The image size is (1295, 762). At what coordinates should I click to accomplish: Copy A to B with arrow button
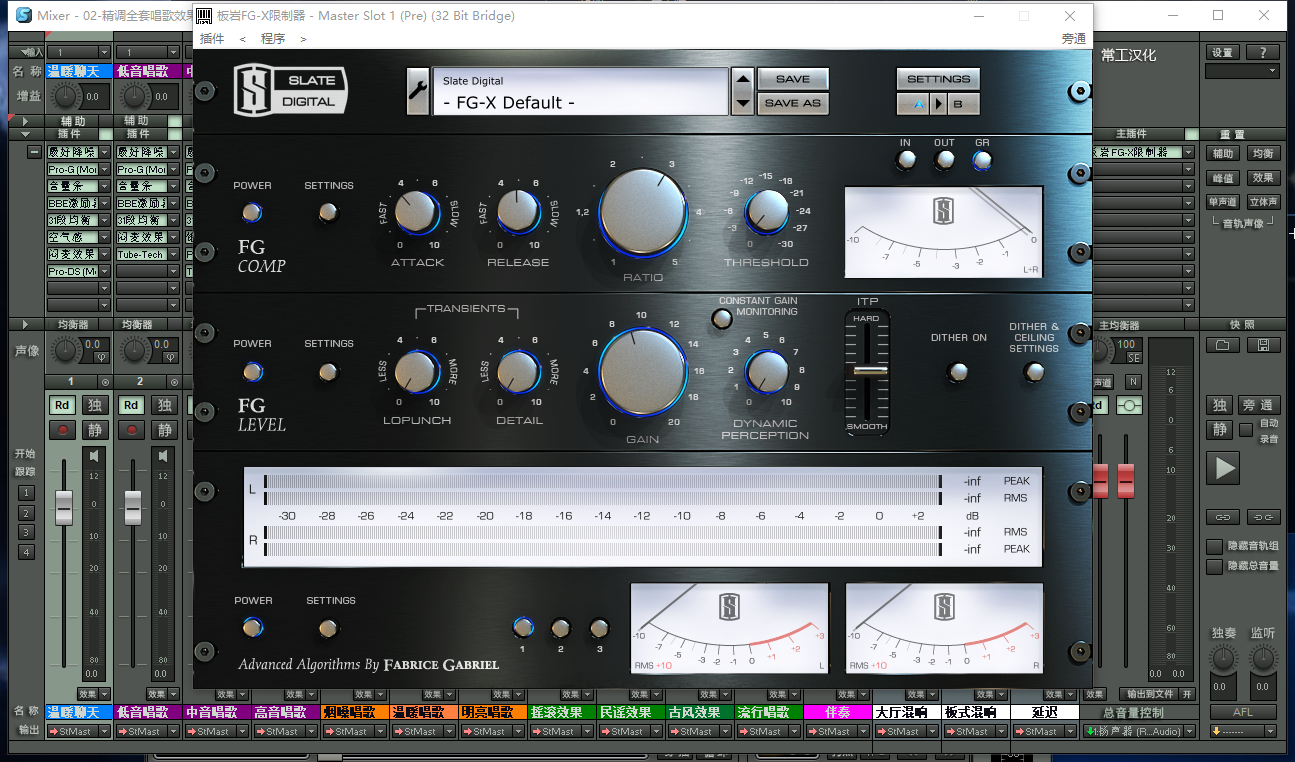tap(938, 104)
